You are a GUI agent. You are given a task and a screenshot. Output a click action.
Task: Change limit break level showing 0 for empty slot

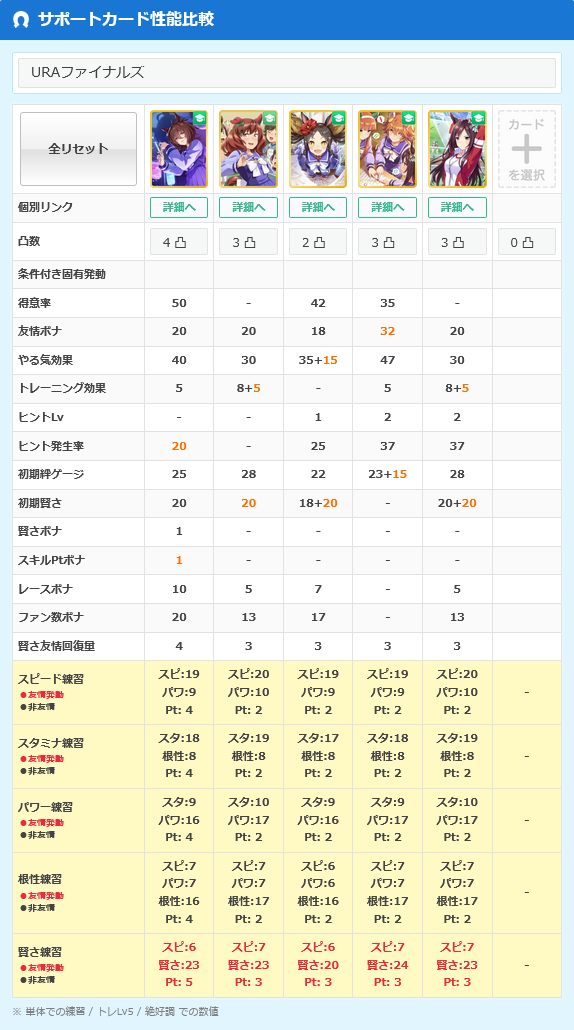527,242
